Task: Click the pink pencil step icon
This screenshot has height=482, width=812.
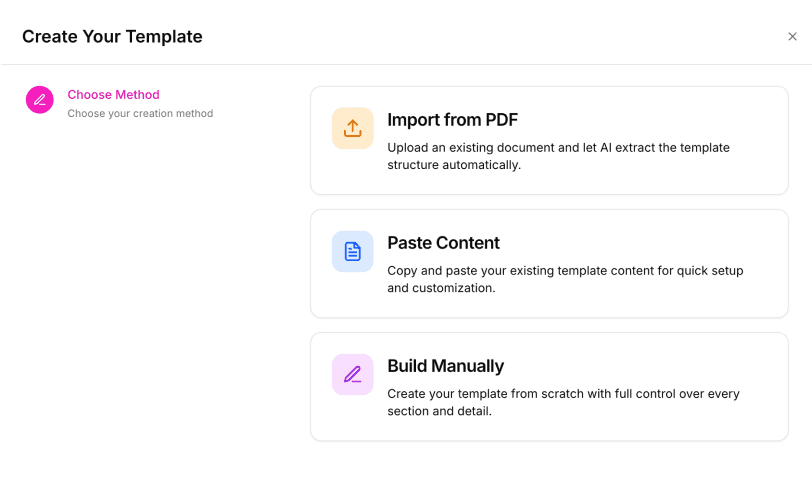Action: coord(40,99)
